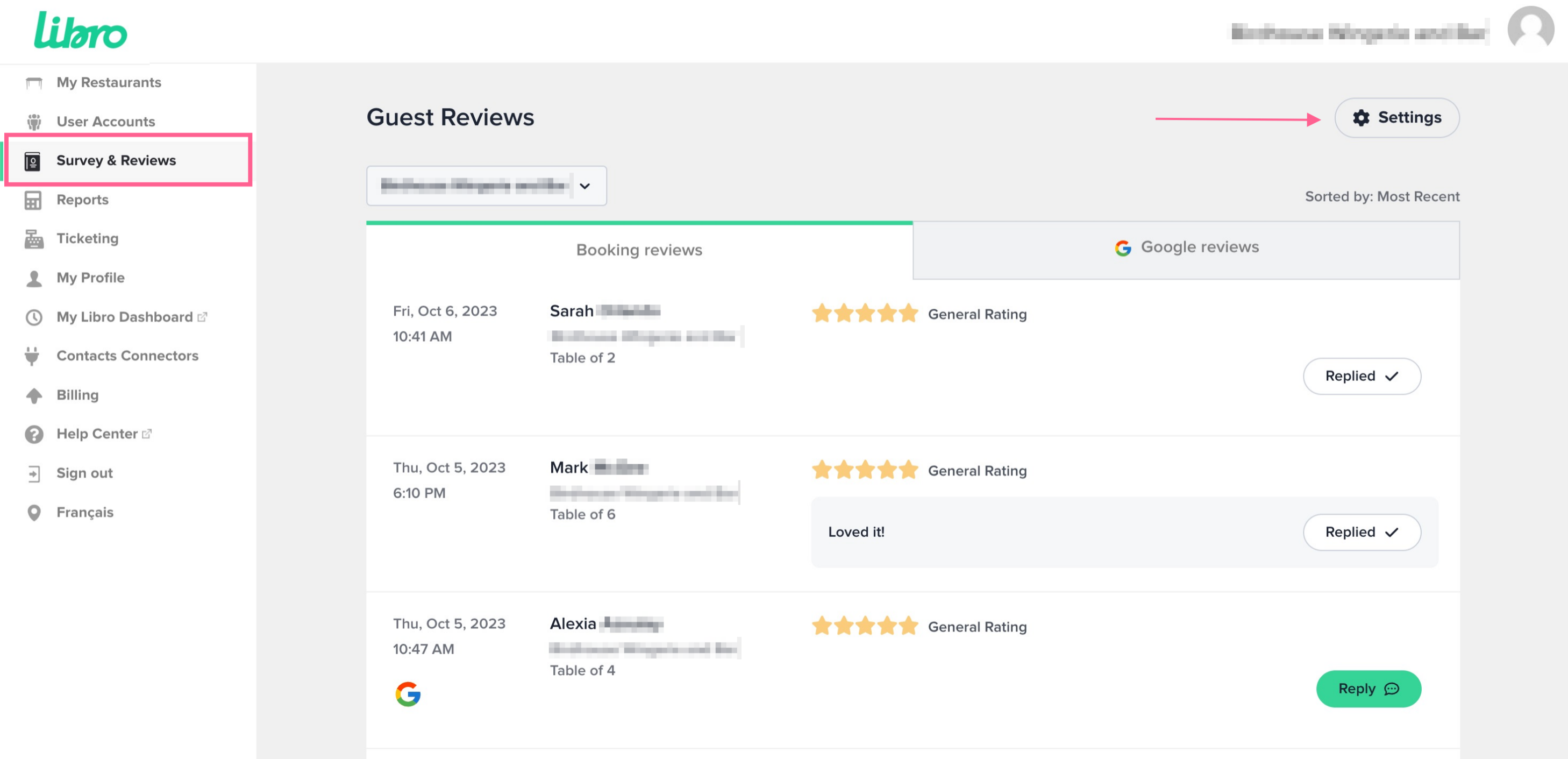Select the Booking reviews tab
The height and width of the screenshot is (759, 1568).
coord(638,250)
